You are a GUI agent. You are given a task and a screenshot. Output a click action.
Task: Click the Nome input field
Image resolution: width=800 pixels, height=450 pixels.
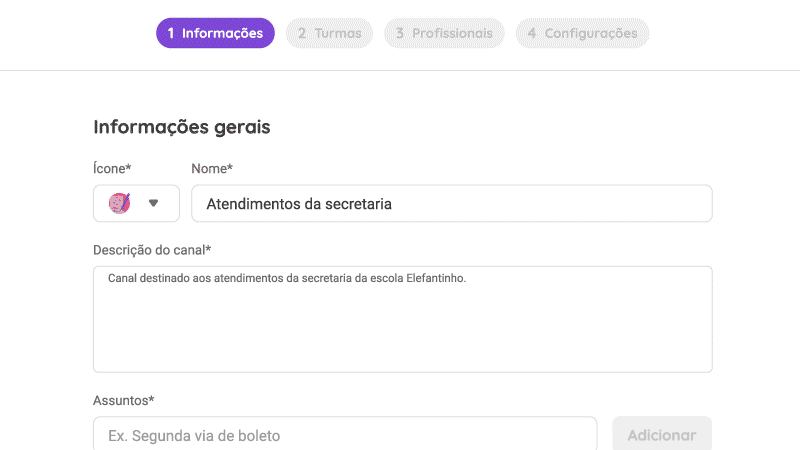(x=452, y=204)
